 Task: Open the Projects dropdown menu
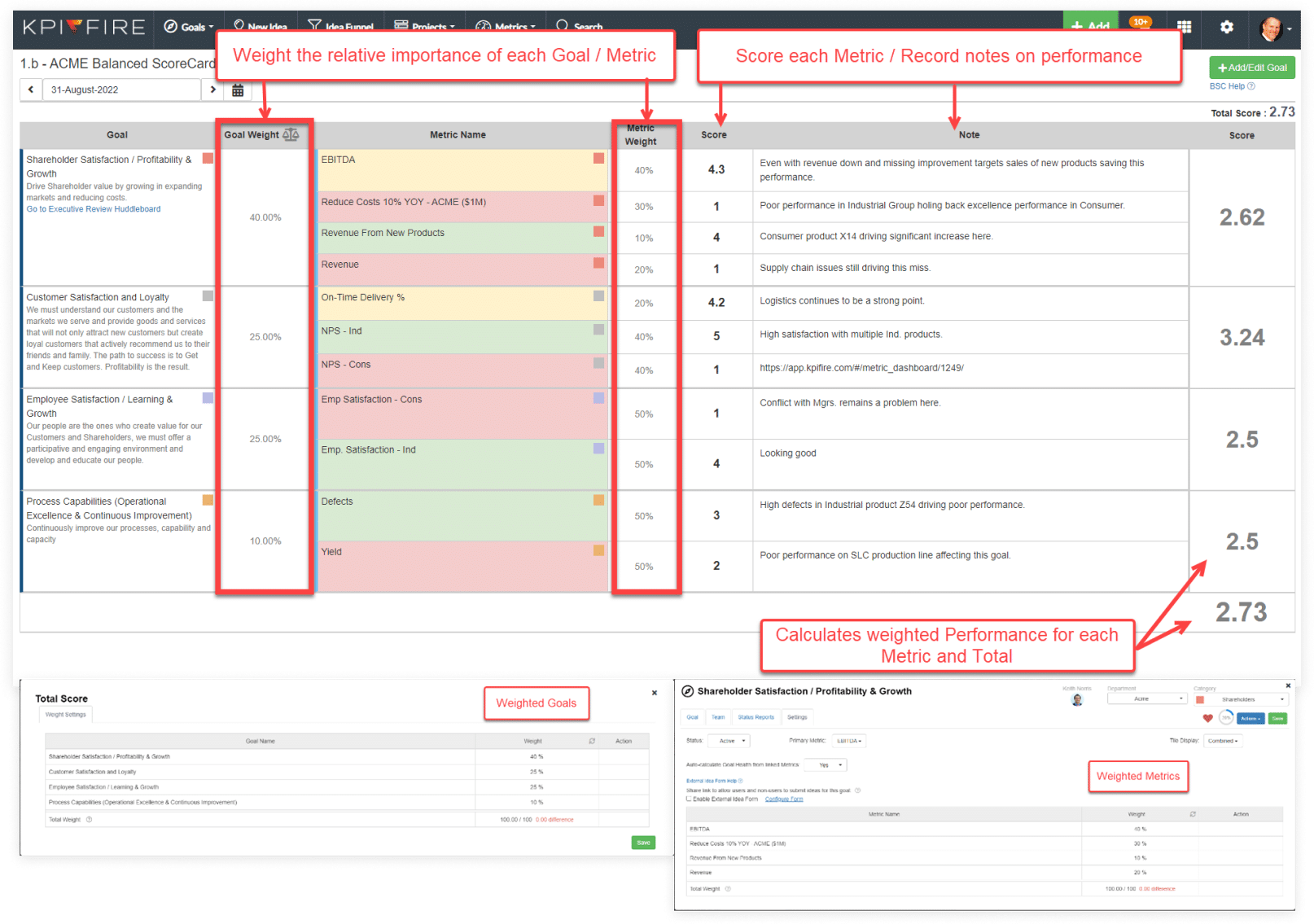point(424,26)
